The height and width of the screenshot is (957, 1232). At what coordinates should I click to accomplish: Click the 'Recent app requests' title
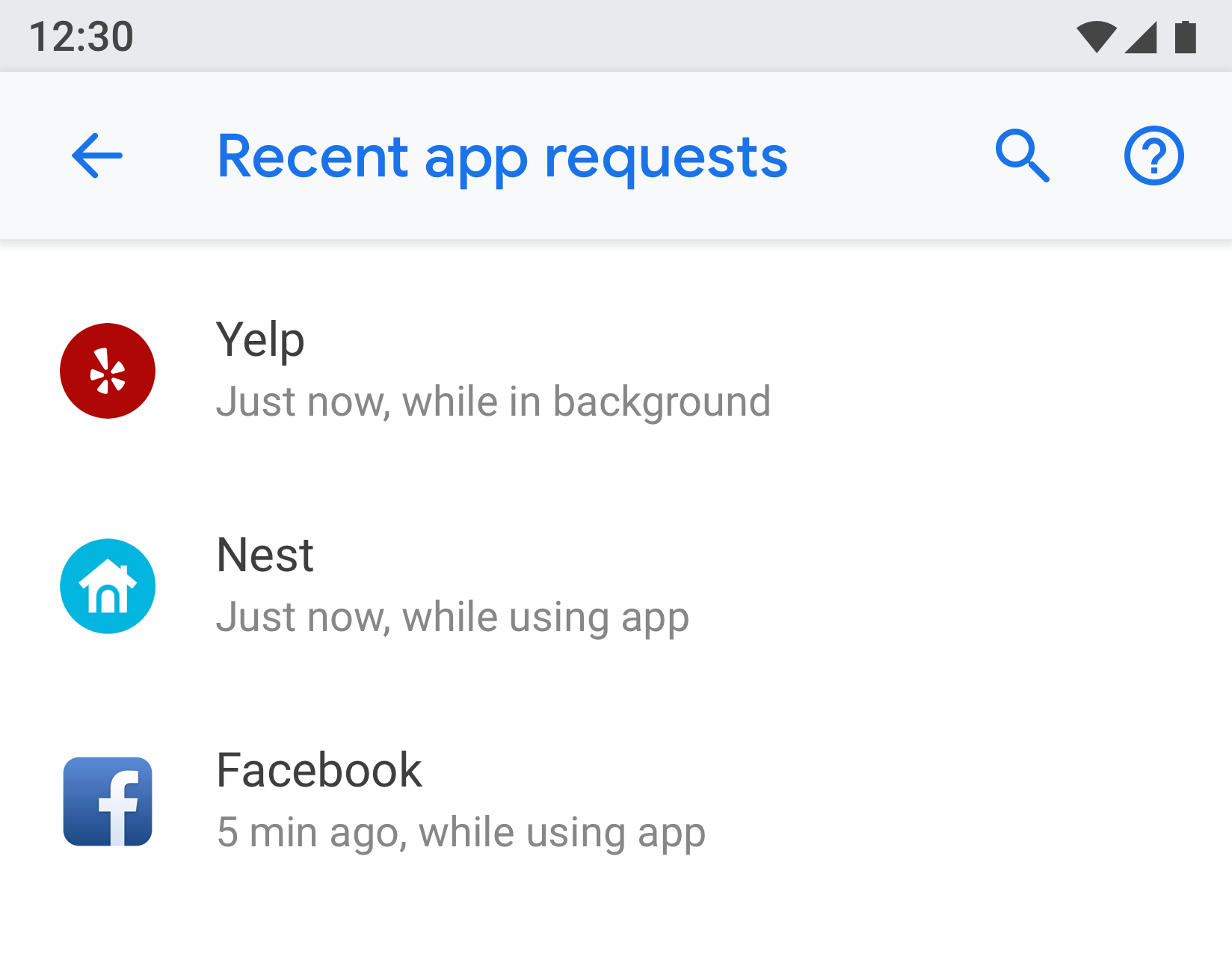502,157
